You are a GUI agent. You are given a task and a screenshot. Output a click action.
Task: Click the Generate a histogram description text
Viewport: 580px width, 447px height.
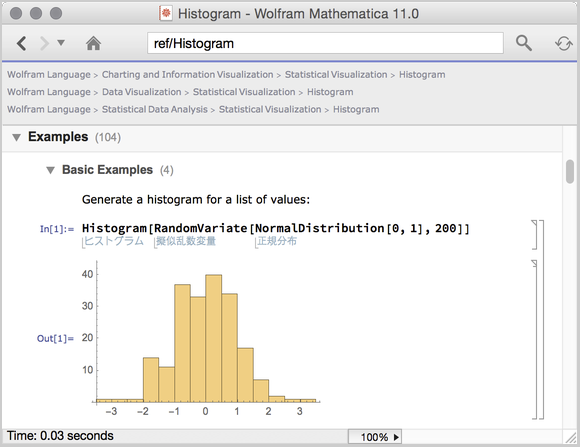[x=196, y=200]
